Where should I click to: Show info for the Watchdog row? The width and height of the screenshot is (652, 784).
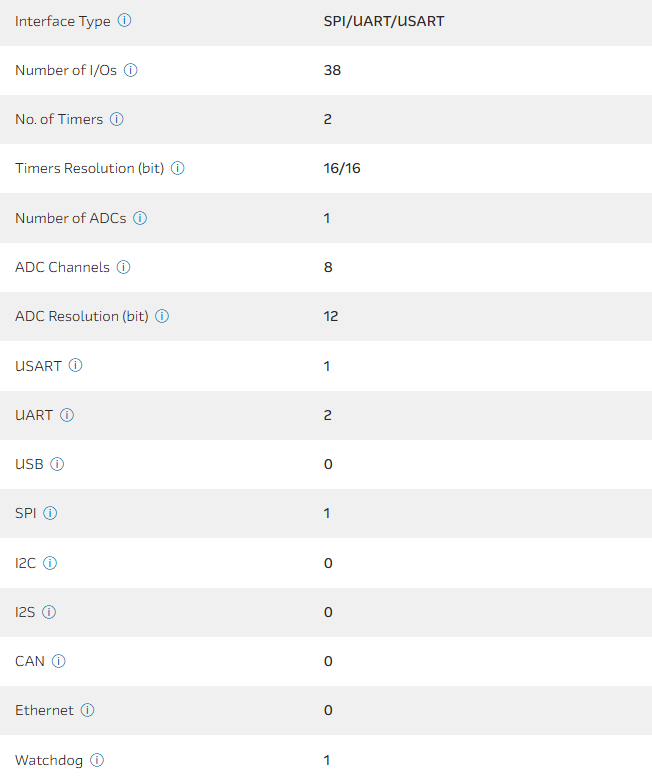click(96, 760)
